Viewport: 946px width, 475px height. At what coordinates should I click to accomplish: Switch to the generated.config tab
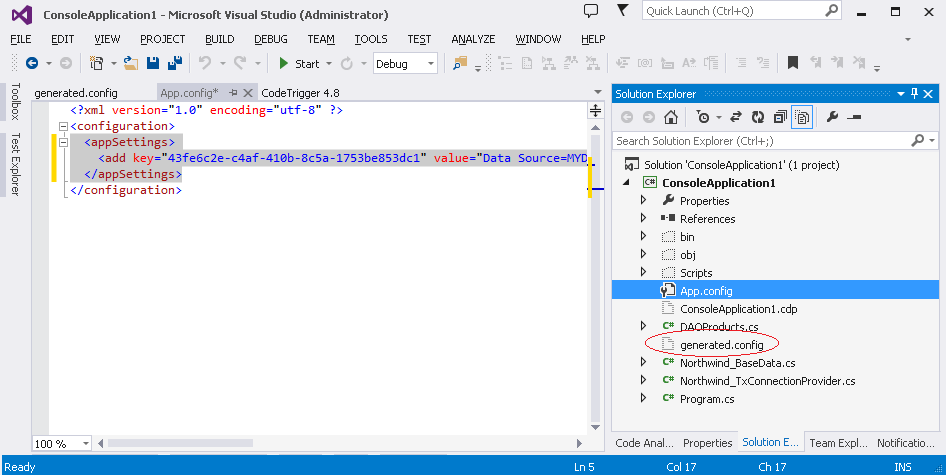(x=76, y=93)
